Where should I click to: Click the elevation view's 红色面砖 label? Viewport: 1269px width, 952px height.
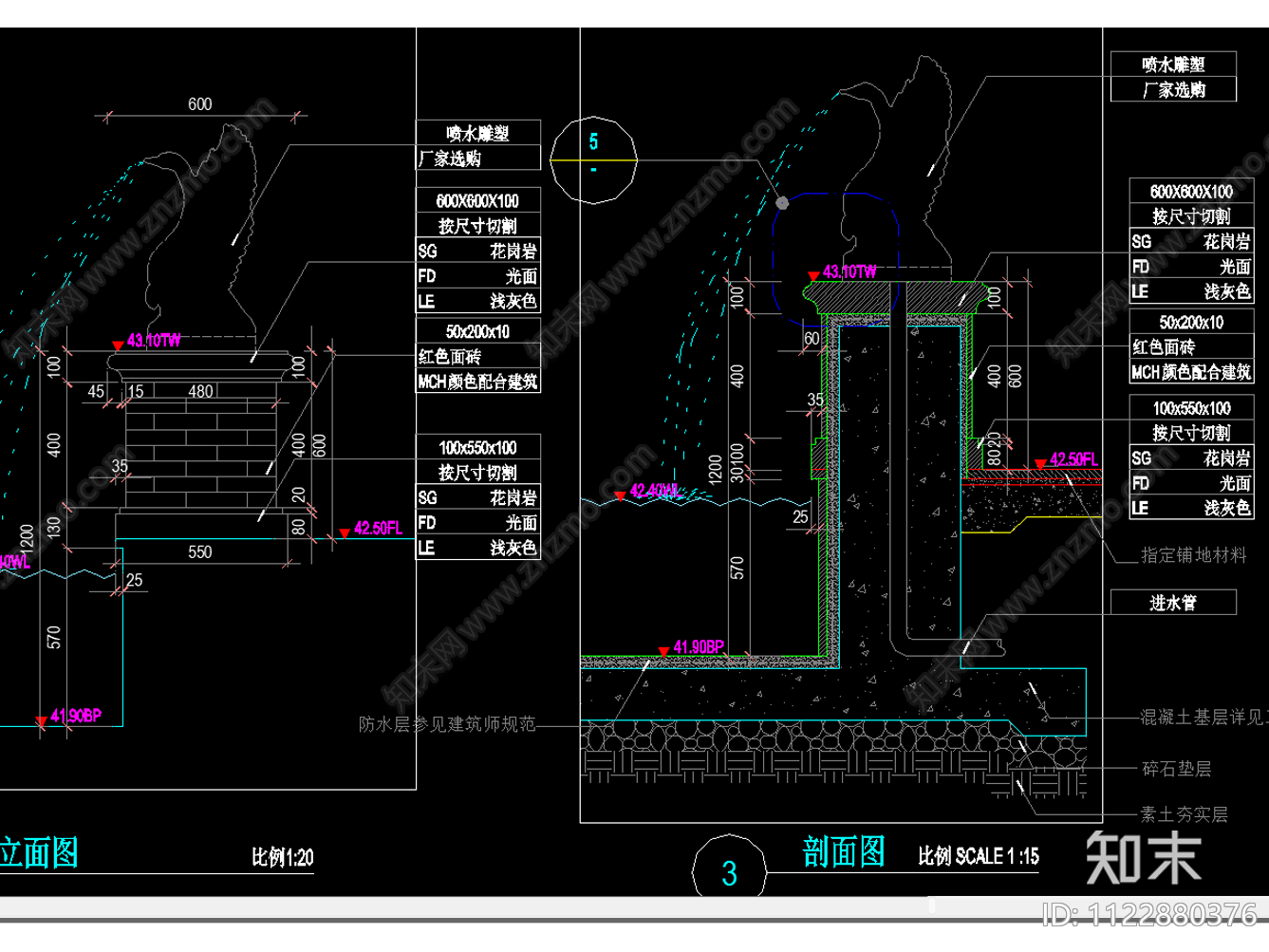tap(450, 357)
